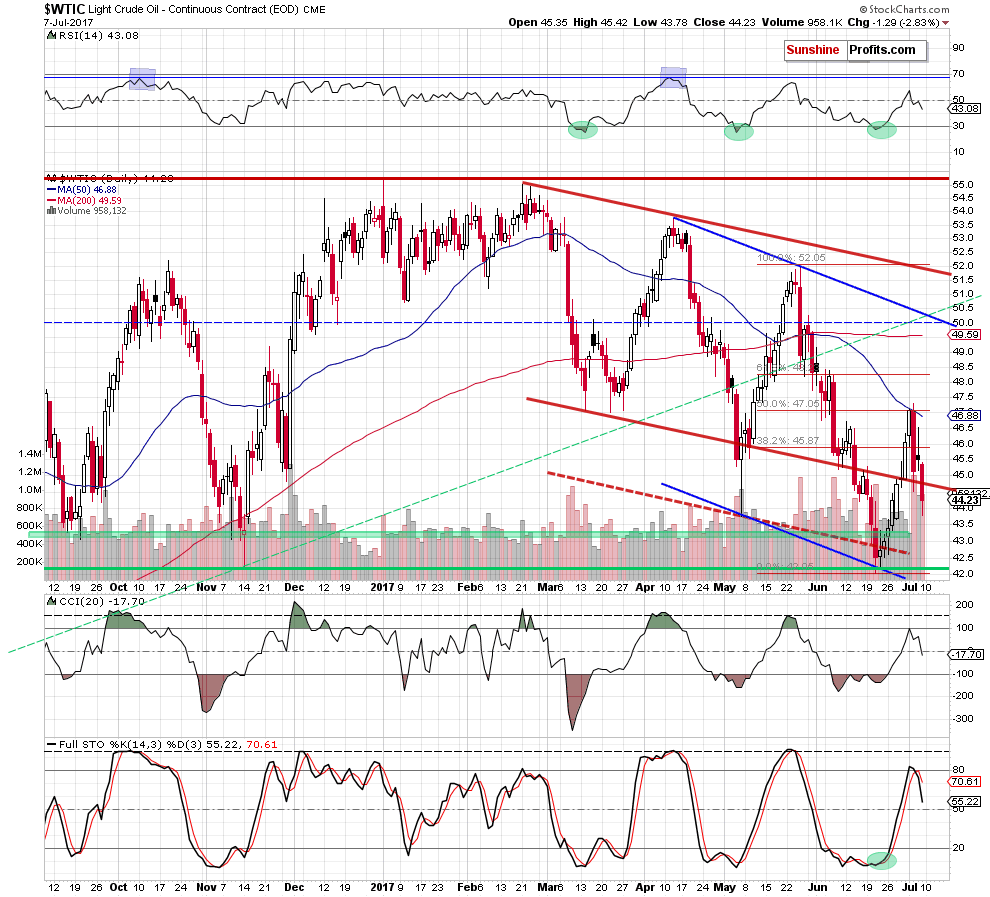Click the High 45.42 value
Screen dimensions: 990x897
[600, 22]
